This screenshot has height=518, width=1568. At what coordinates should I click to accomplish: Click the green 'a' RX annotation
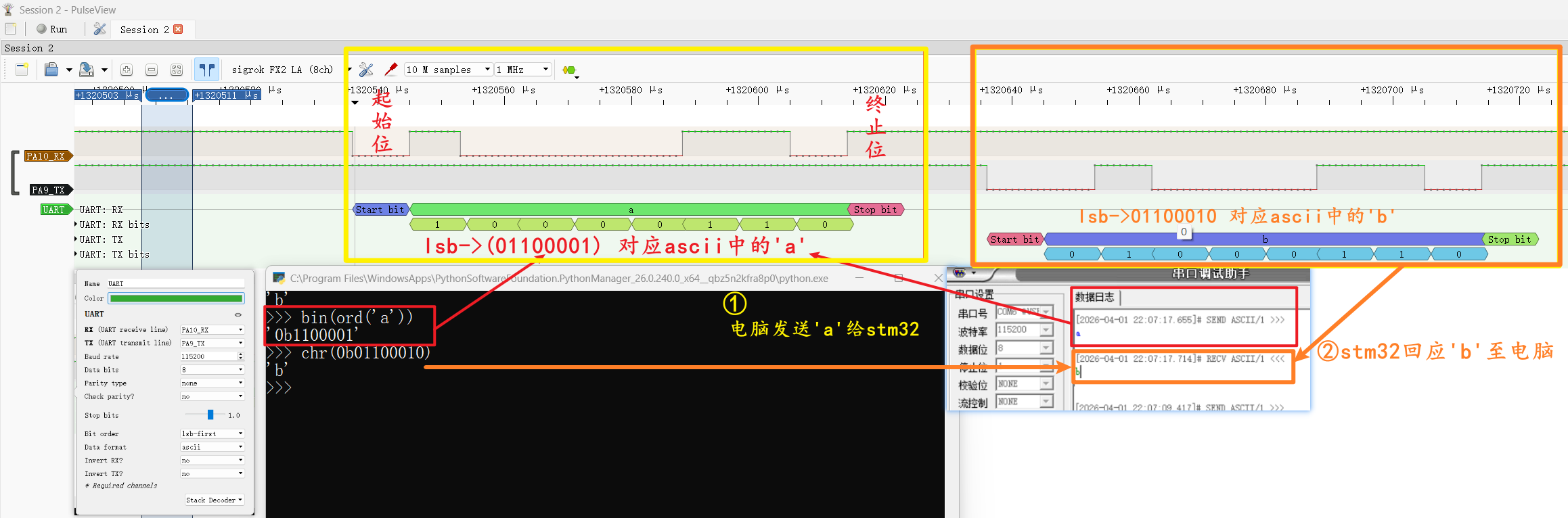pyautogui.click(x=629, y=210)
